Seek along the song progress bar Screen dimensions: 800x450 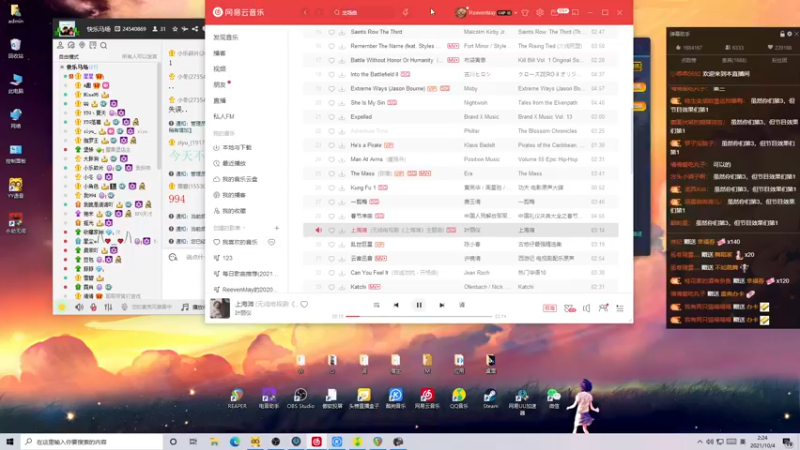[x=418, y=316]
